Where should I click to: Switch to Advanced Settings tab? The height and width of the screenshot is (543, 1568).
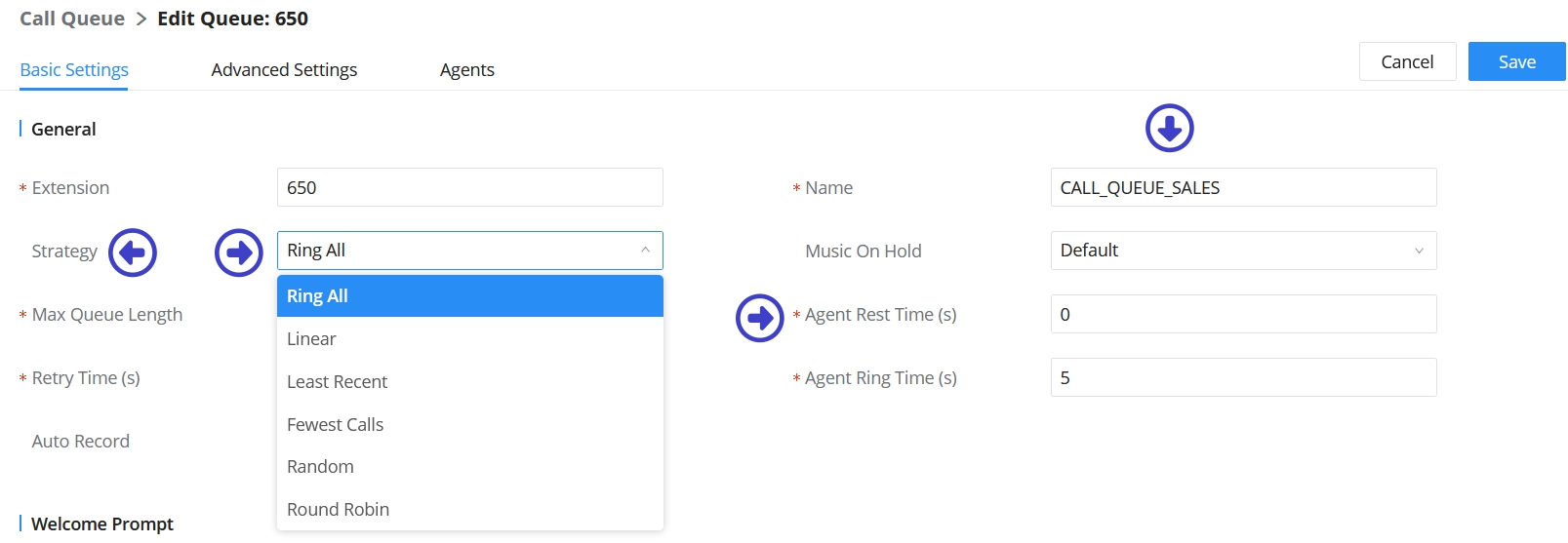284,70
